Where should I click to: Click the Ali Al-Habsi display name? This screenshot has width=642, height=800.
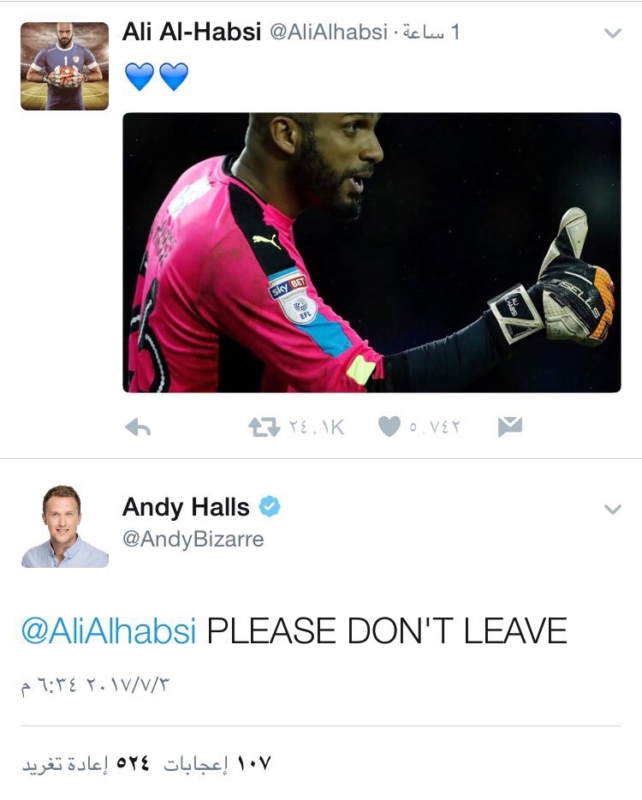point(191,33)
